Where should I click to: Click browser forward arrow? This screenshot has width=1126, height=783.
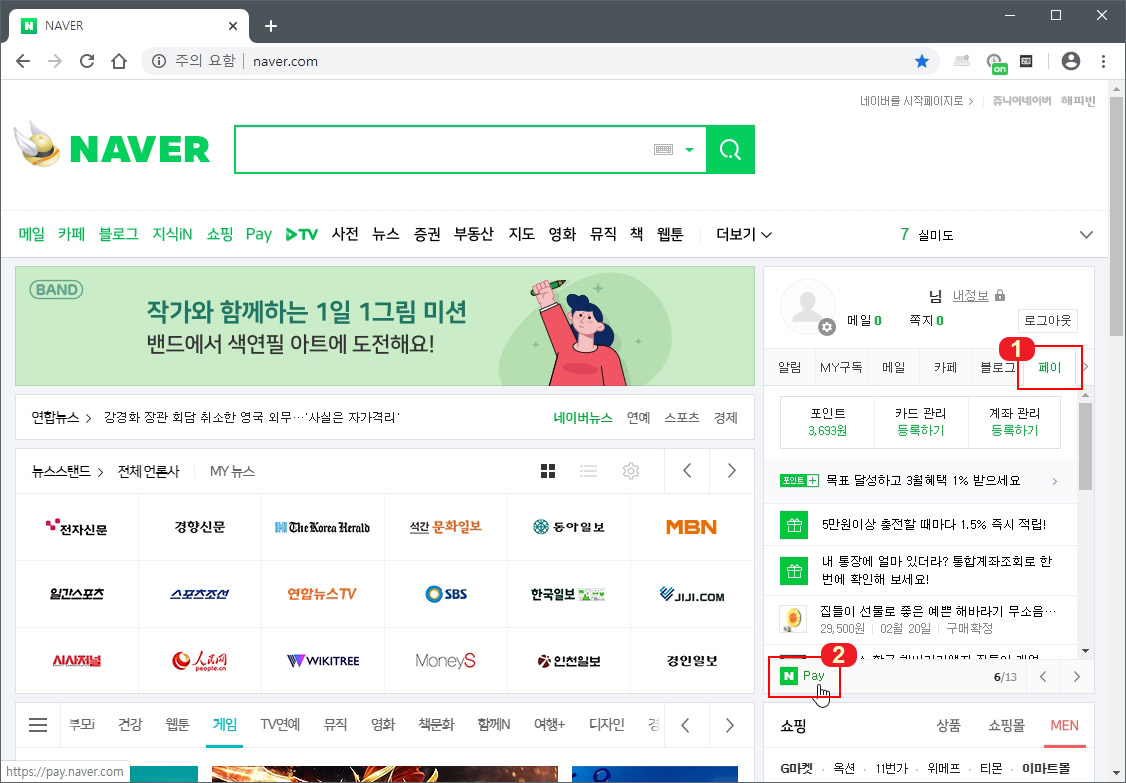[x=55, y=61]
